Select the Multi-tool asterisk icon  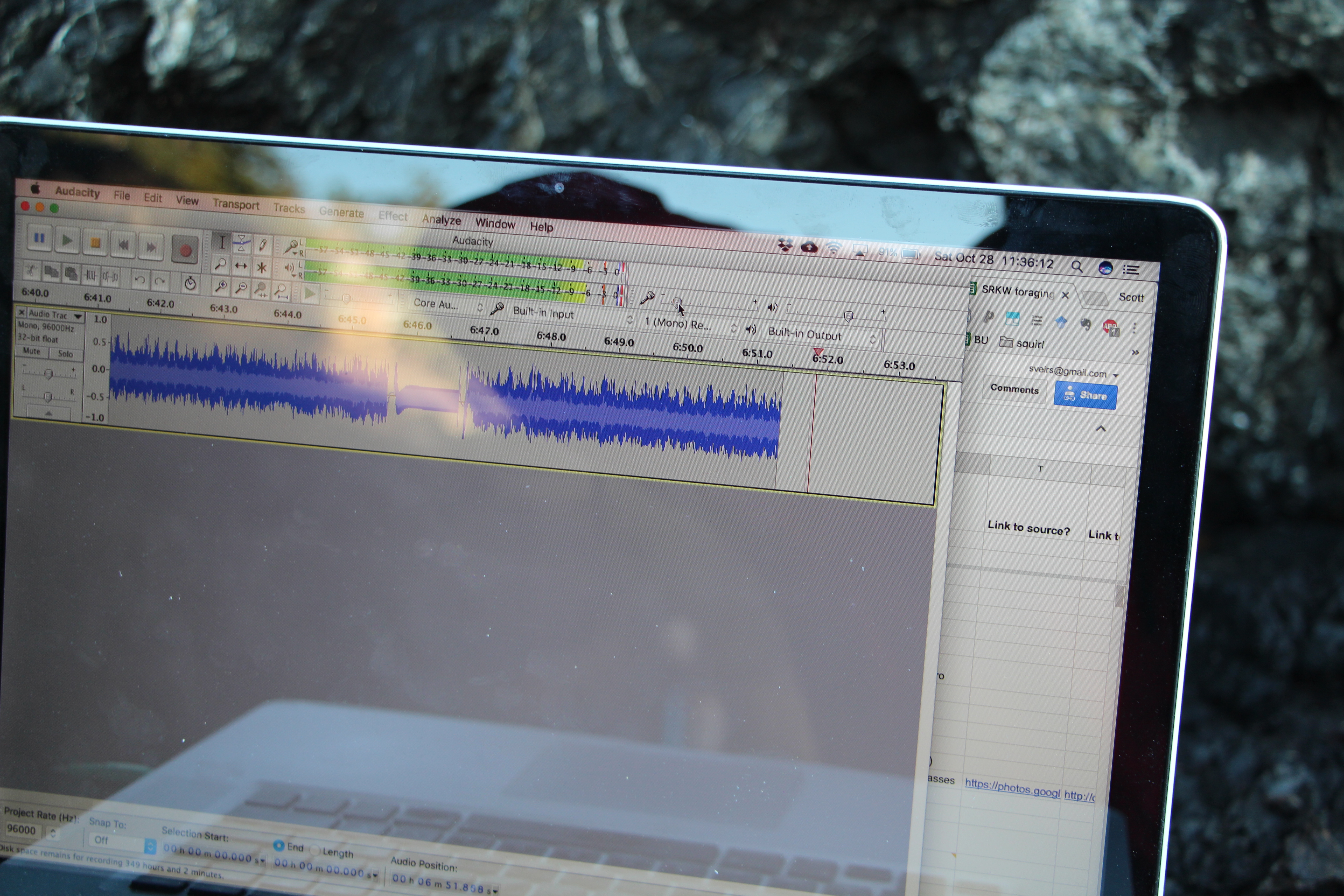pyautogui.click(x=262, y=268)
